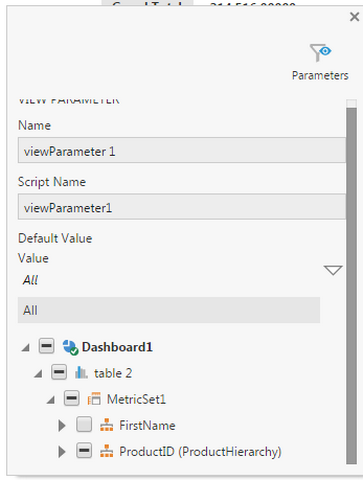Check the FirstName checkbox
The image size is (363, 480).
point(84,425)
